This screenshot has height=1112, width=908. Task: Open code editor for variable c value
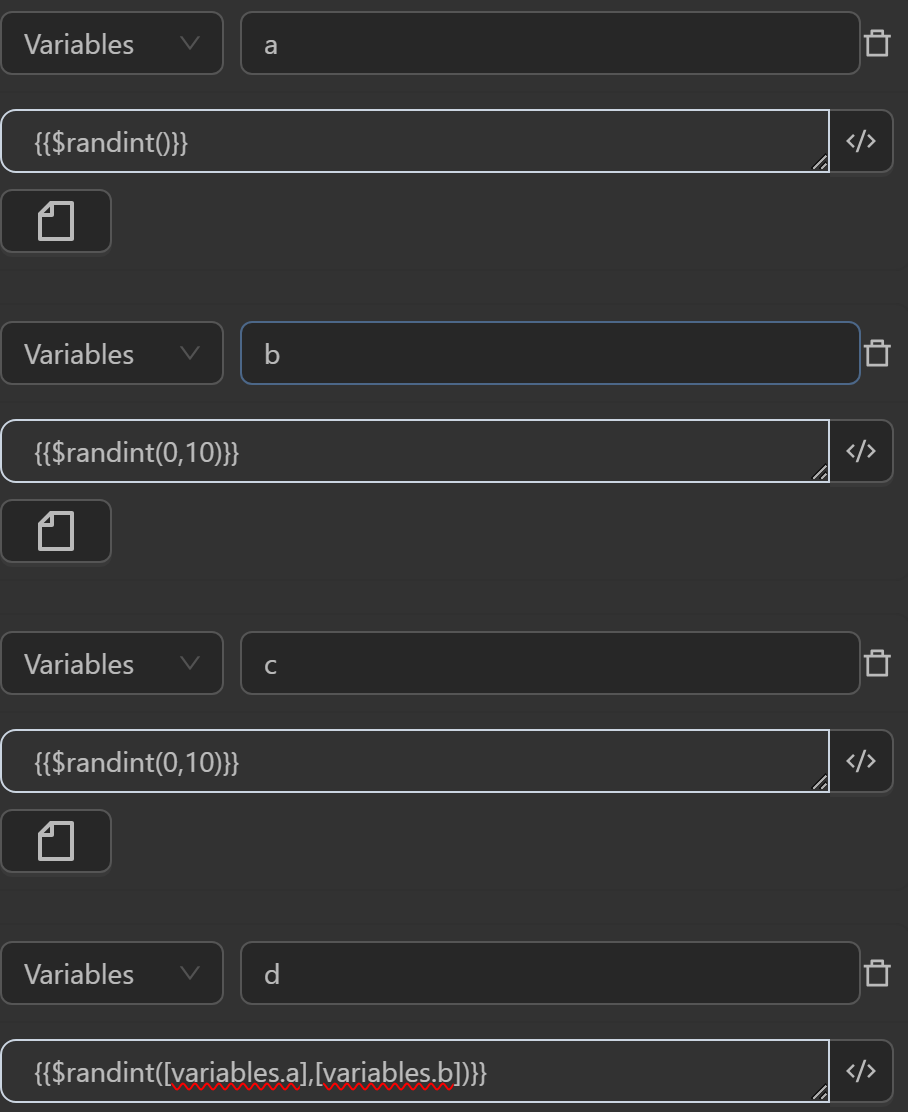coord(861,761)
